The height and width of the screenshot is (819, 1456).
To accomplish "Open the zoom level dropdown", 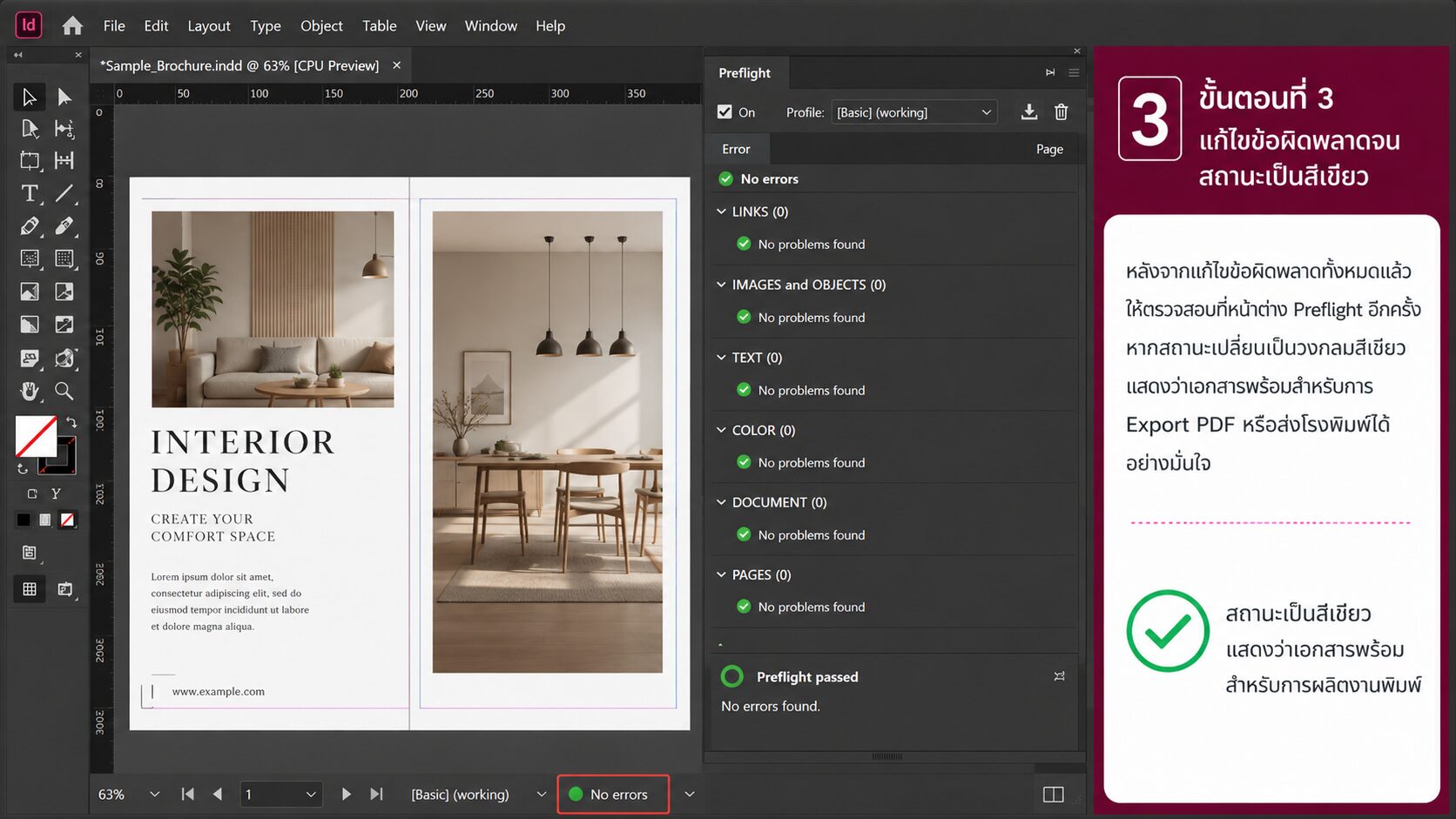I will pyautogui.click(x=154, y=794).
